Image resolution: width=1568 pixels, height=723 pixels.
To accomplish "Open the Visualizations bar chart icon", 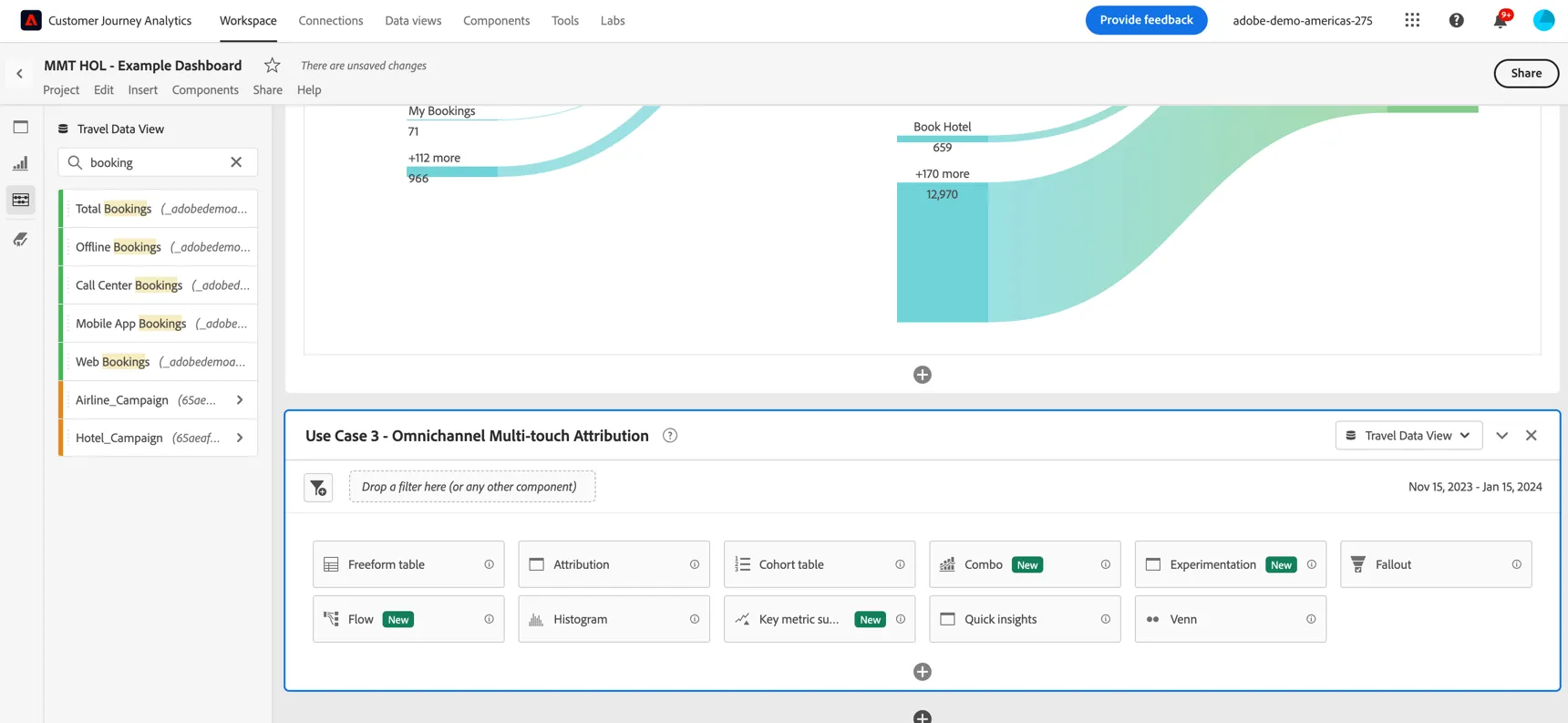I will (x=21, y=164).
